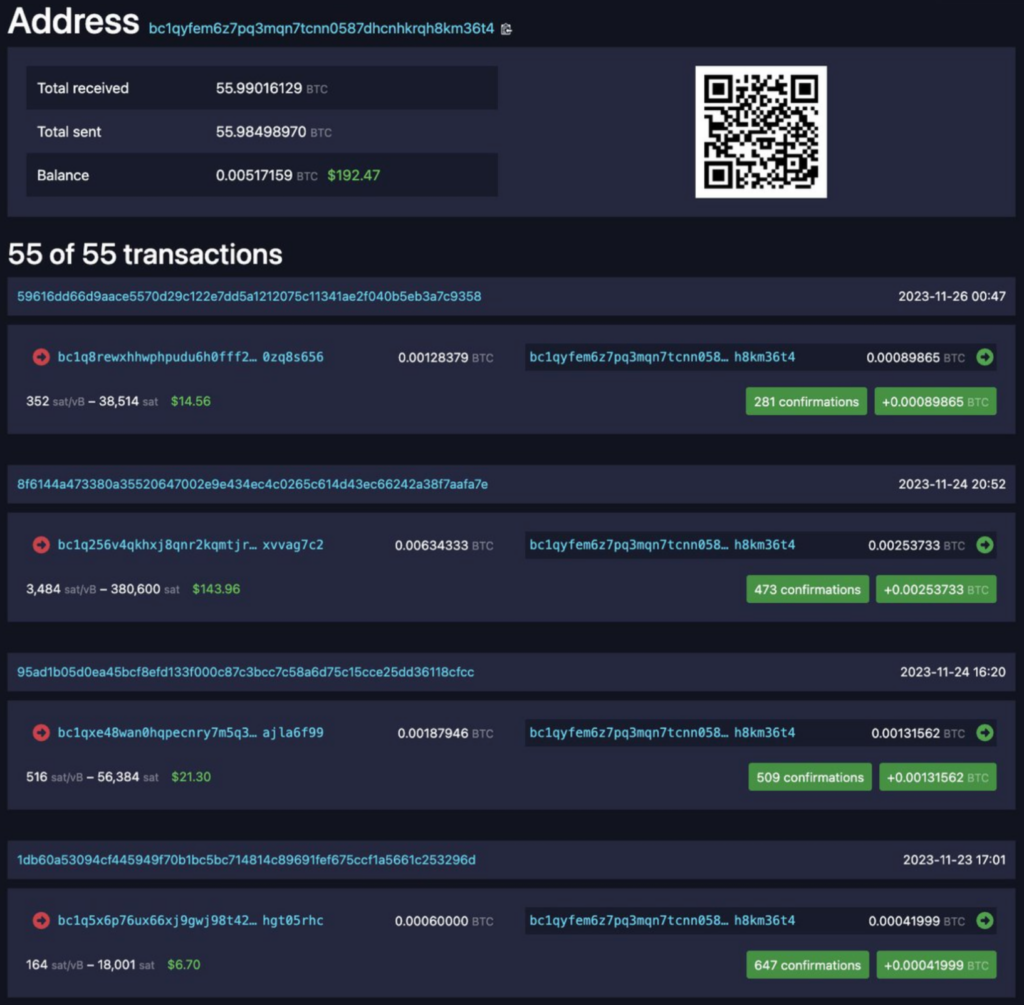Image resolution: width=1024 pixels, height=1005 pixels.
Task: Click the +0.00131562 BTC amount button
Action: (937, 778)
